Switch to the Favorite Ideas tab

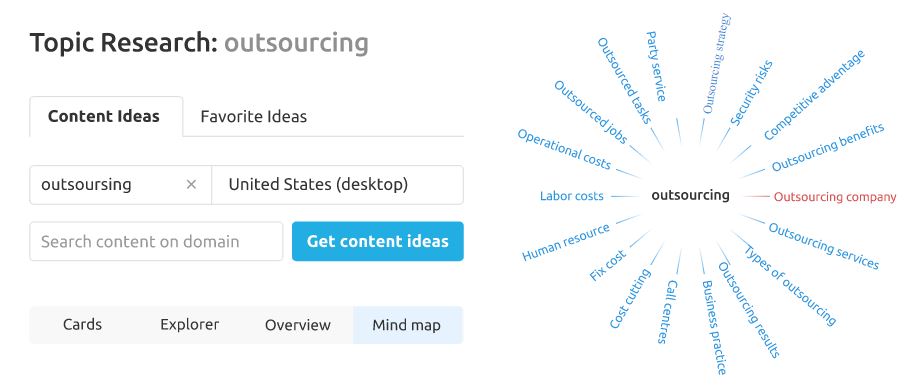(x=253, y=117)
